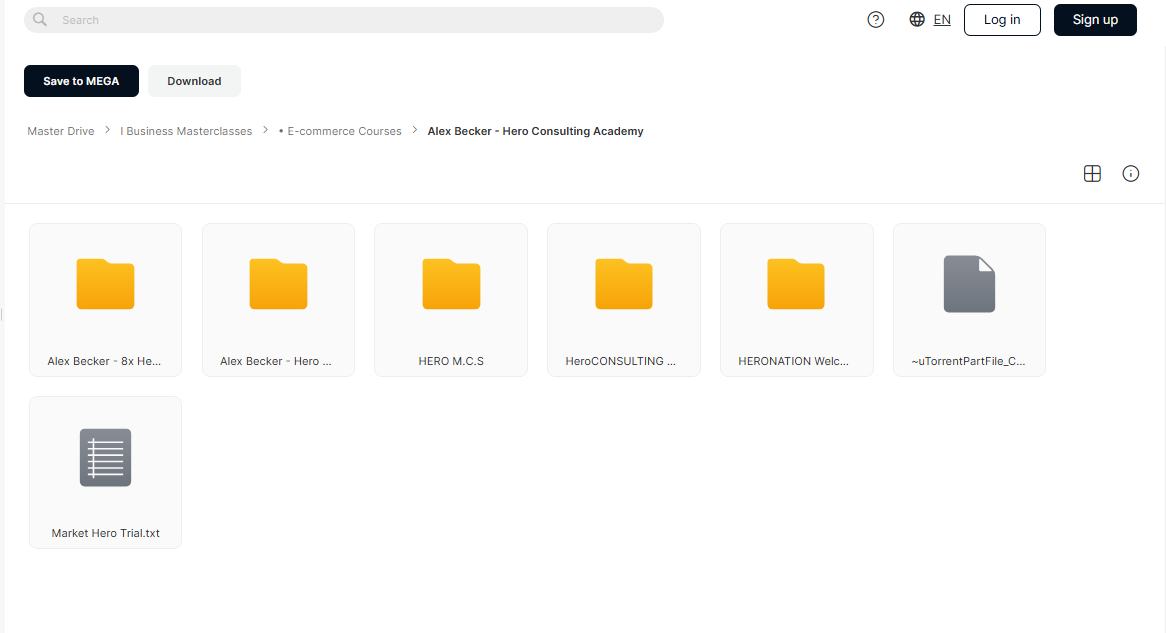
Task: Click the '~uTorrentPartFile_C...' file name
Action: point(968,361)
